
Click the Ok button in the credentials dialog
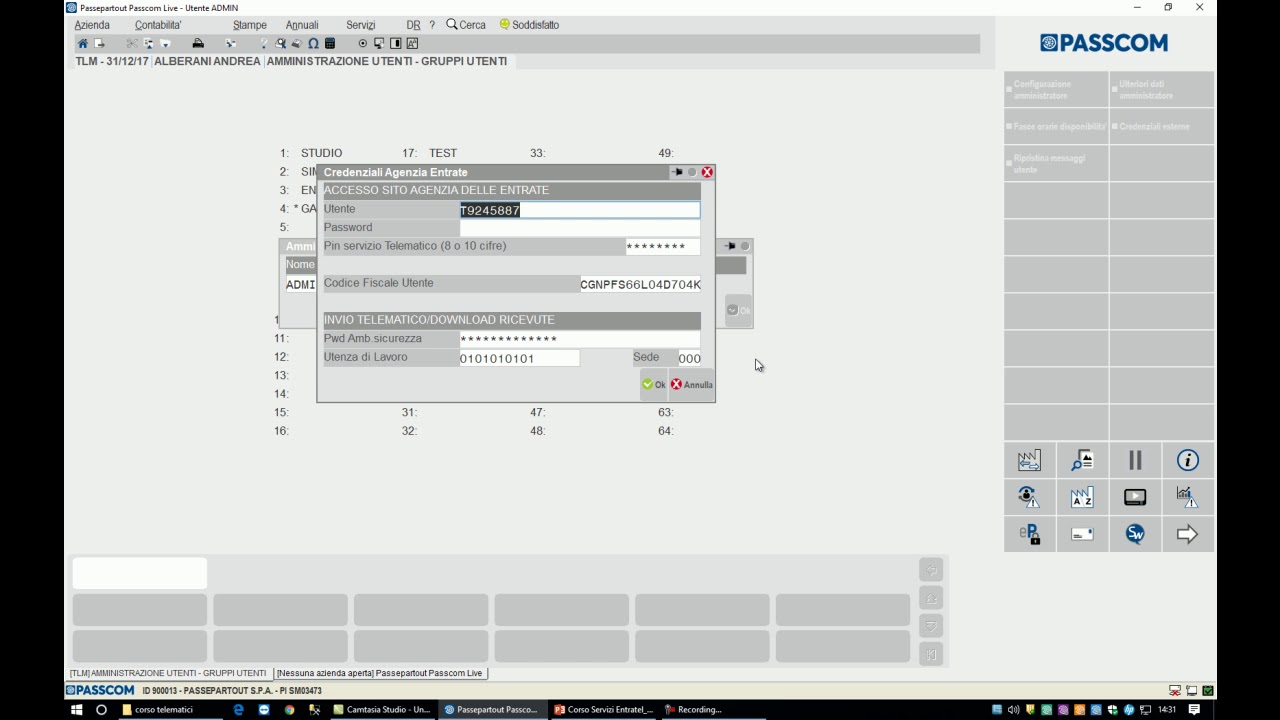[x=653, y=385]
